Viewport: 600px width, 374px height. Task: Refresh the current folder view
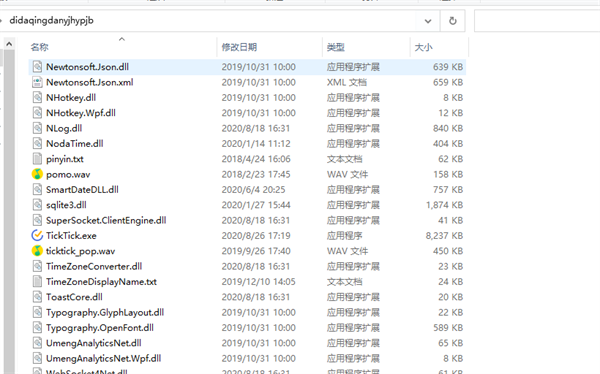[453, 21]
